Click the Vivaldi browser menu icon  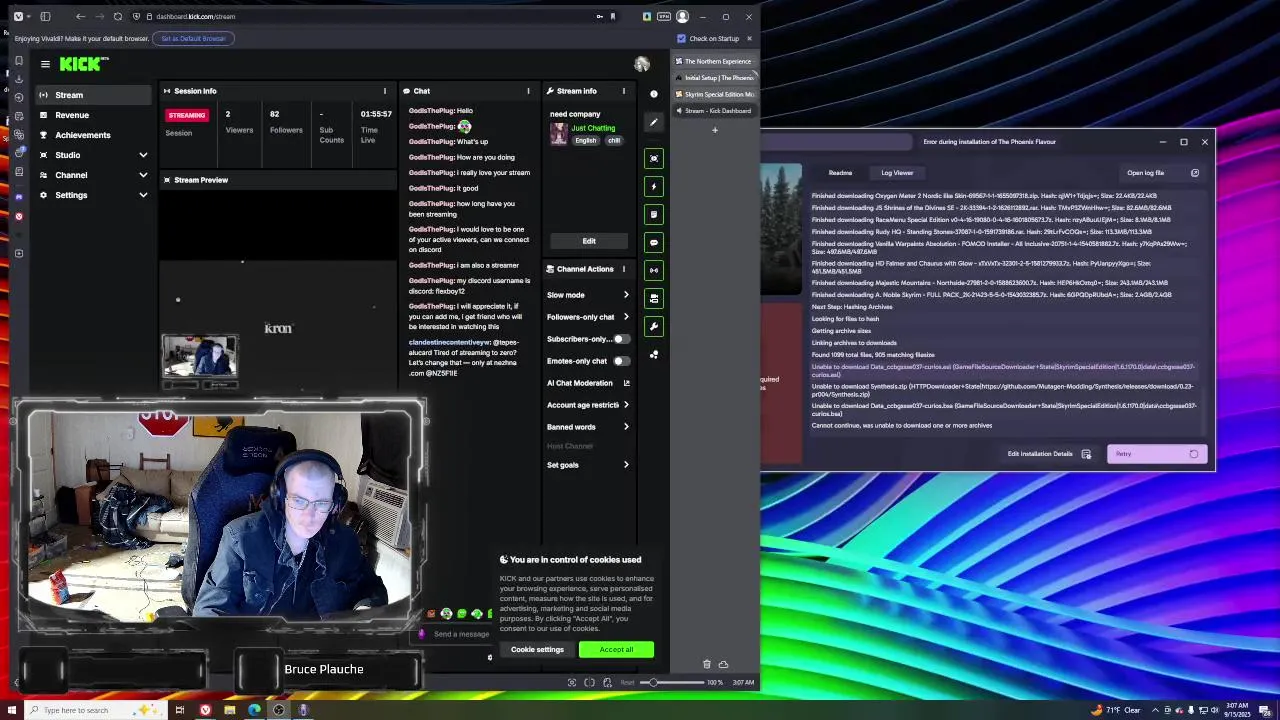point(18,16)
